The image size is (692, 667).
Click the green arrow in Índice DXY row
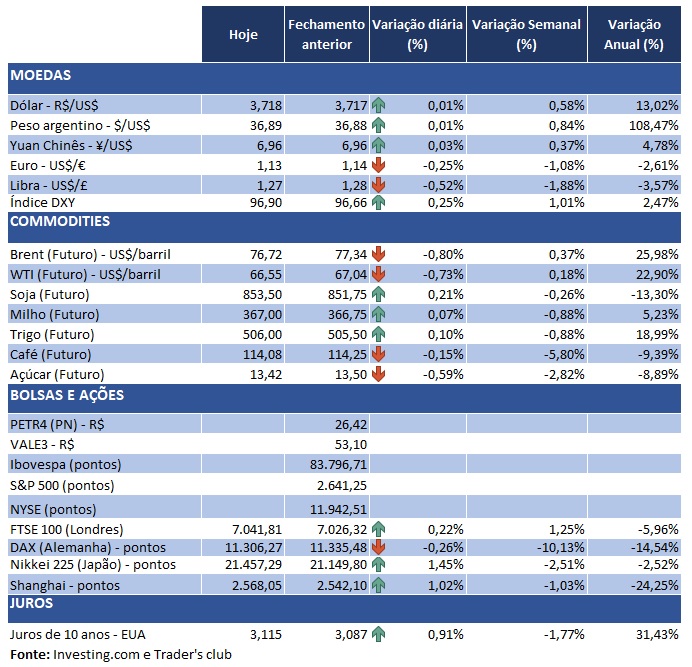tap(378, 203)
